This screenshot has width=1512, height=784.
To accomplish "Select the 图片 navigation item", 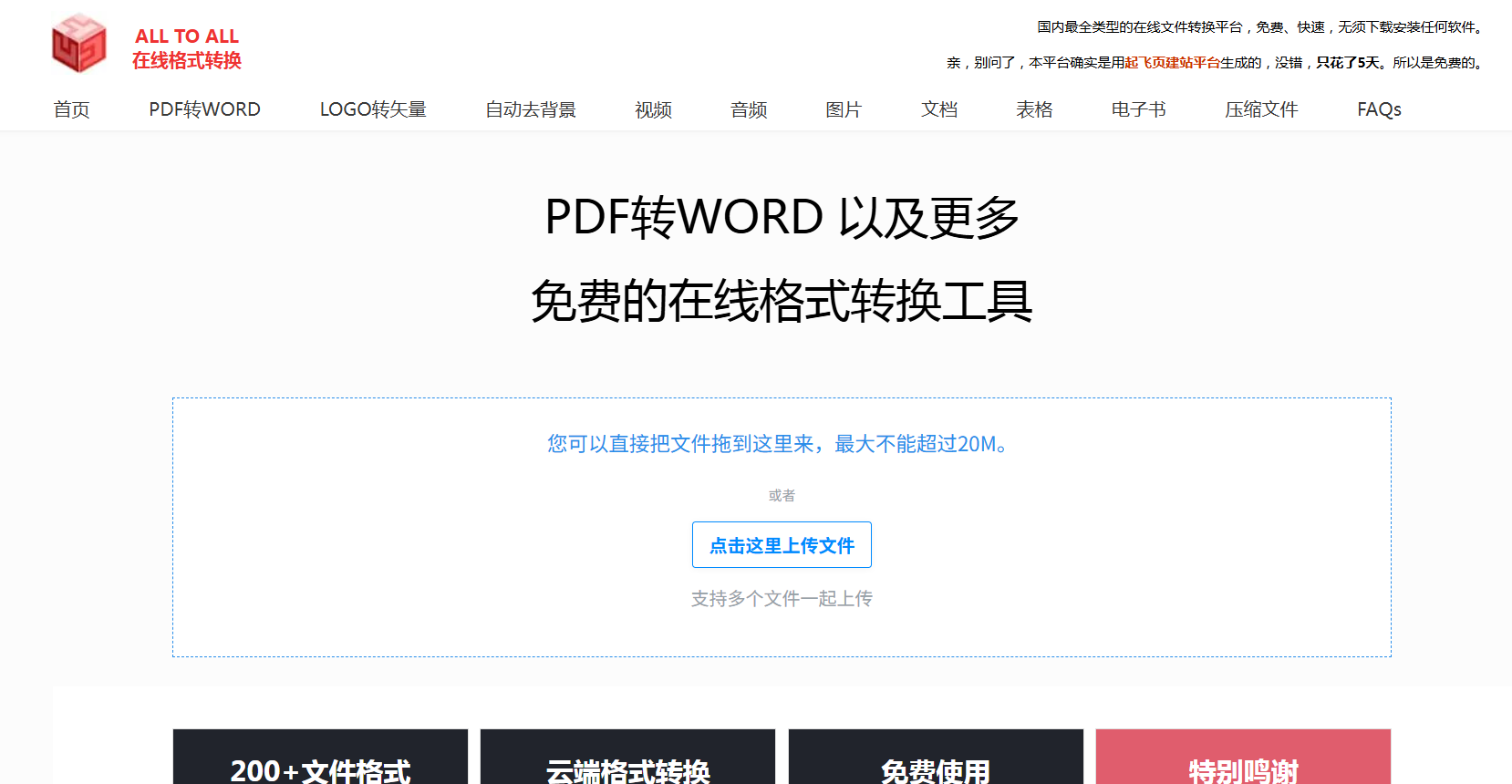I will [844, 110].
